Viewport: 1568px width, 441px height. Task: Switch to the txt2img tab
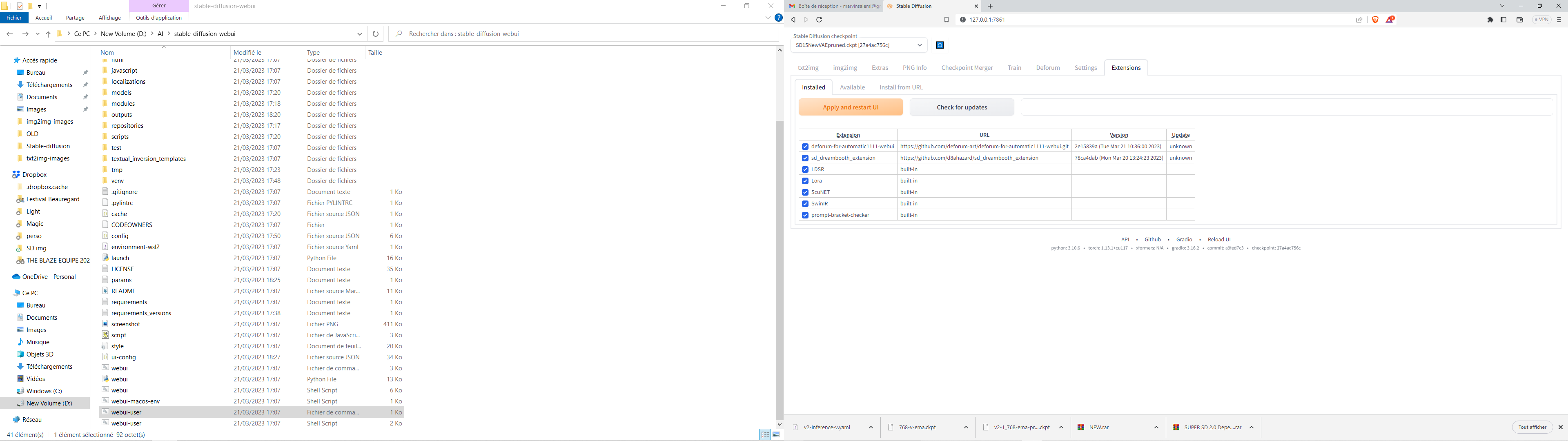point(808,68)
